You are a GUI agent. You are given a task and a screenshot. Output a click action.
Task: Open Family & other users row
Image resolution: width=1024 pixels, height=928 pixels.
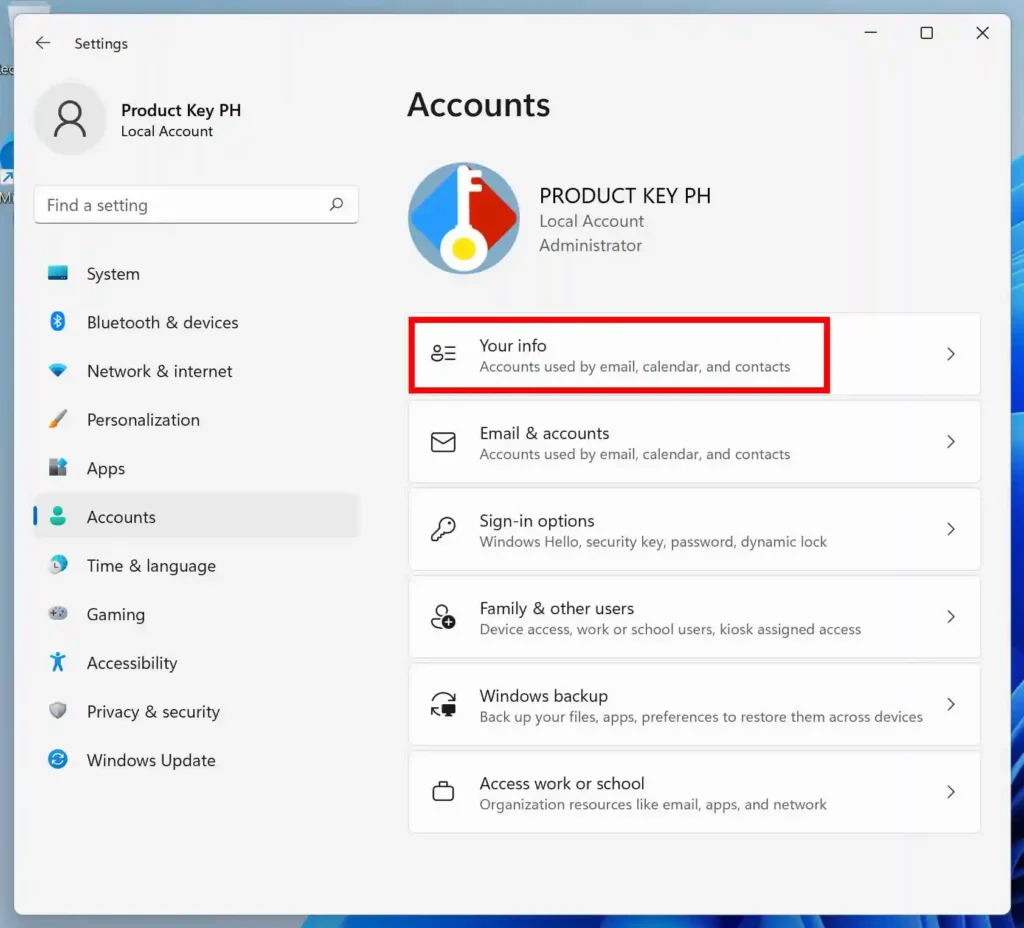(694, 616)
